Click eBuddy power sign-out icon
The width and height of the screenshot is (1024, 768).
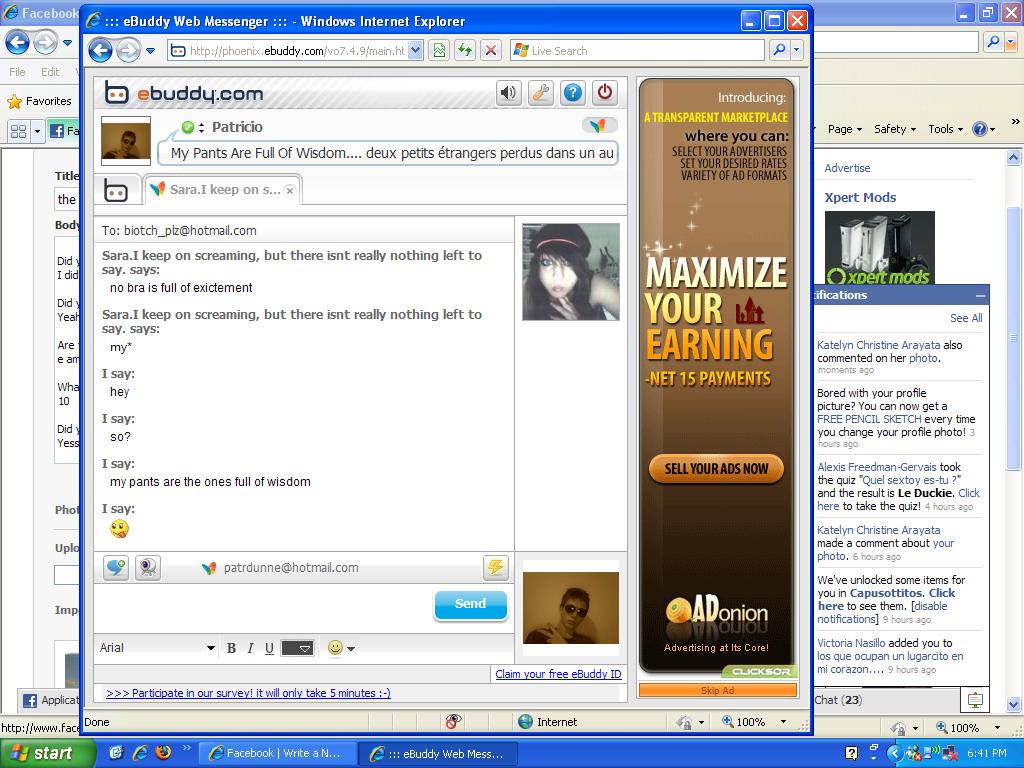tap(605, 93)
